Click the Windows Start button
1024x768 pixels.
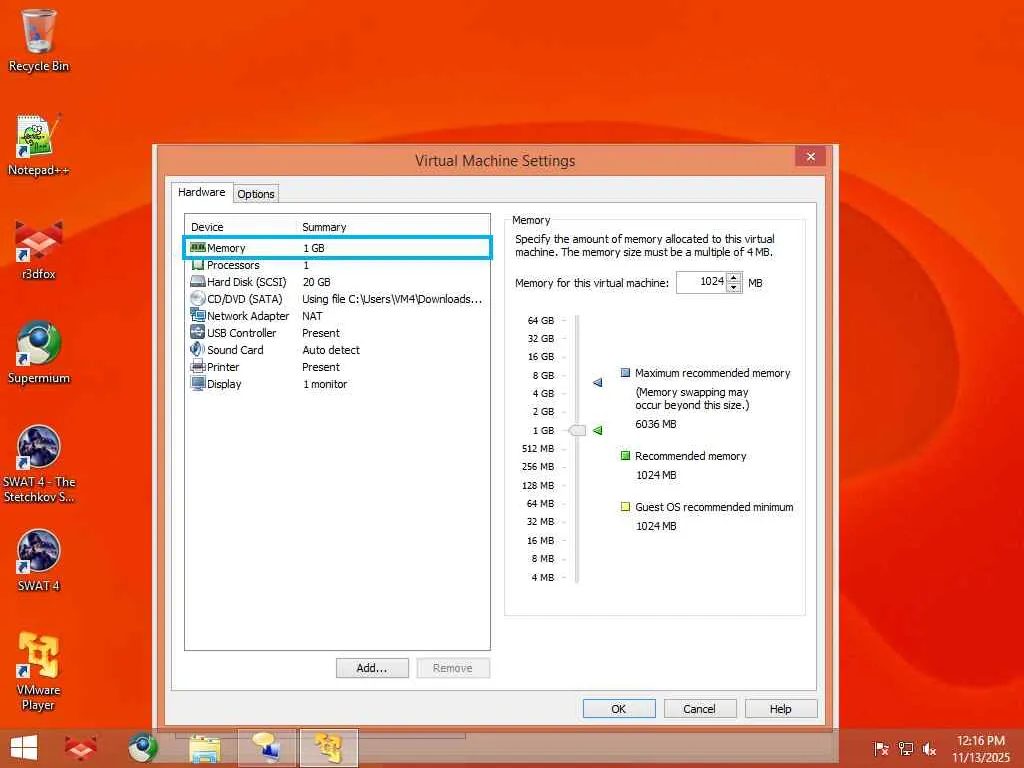click(x=24, y=748)
